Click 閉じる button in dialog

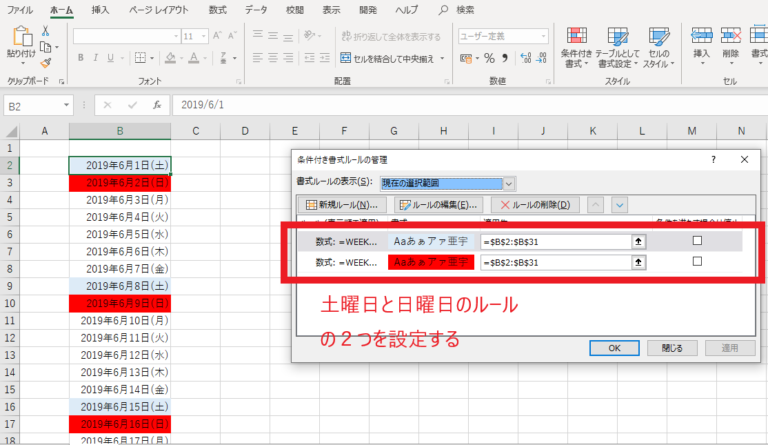(672, 348)
